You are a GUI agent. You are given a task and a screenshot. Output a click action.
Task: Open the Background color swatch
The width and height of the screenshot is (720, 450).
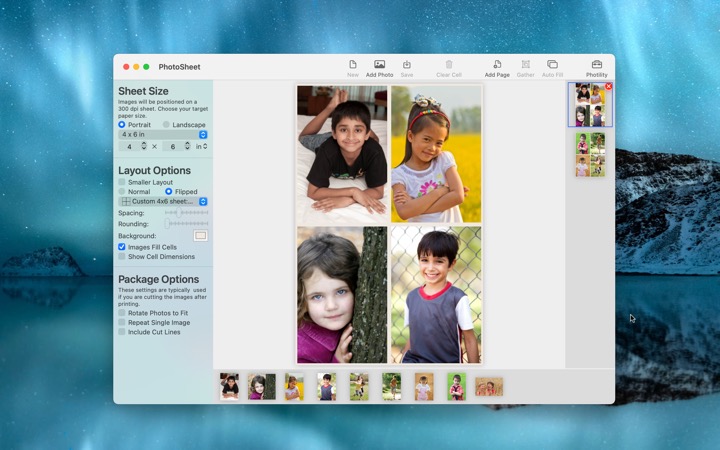[200, 236]
